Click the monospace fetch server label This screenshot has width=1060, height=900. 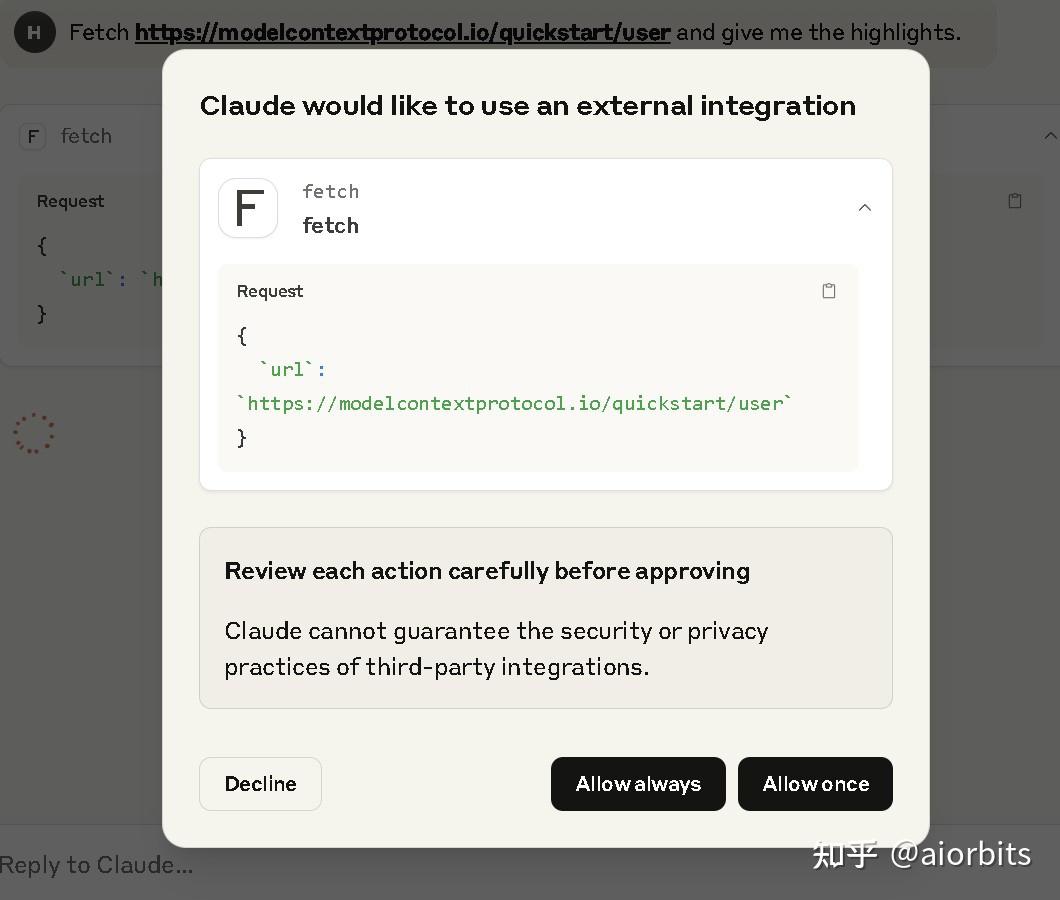pyautogui.click(x=330, y=191)
